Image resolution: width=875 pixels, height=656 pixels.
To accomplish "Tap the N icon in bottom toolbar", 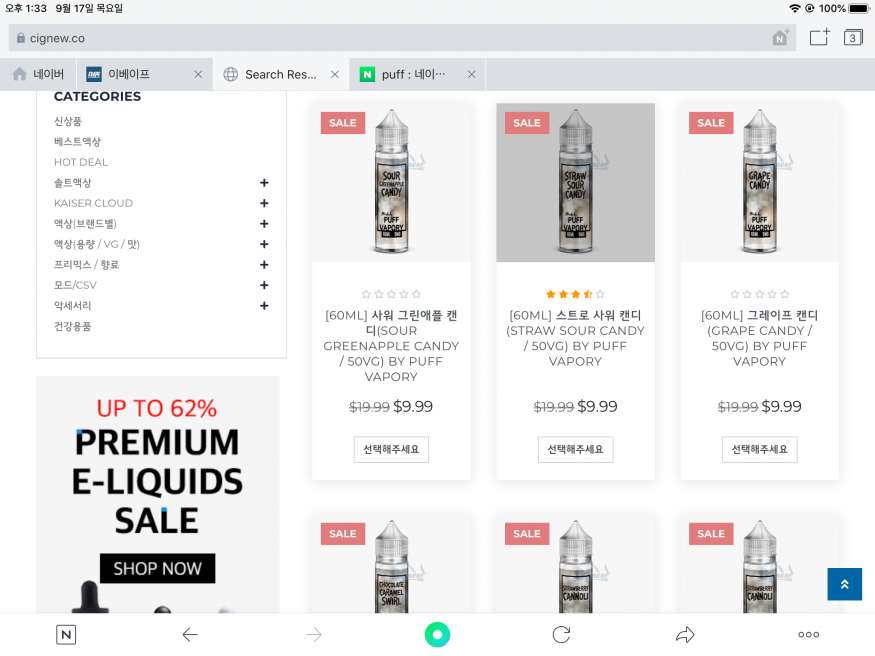I will click(66, 634).
